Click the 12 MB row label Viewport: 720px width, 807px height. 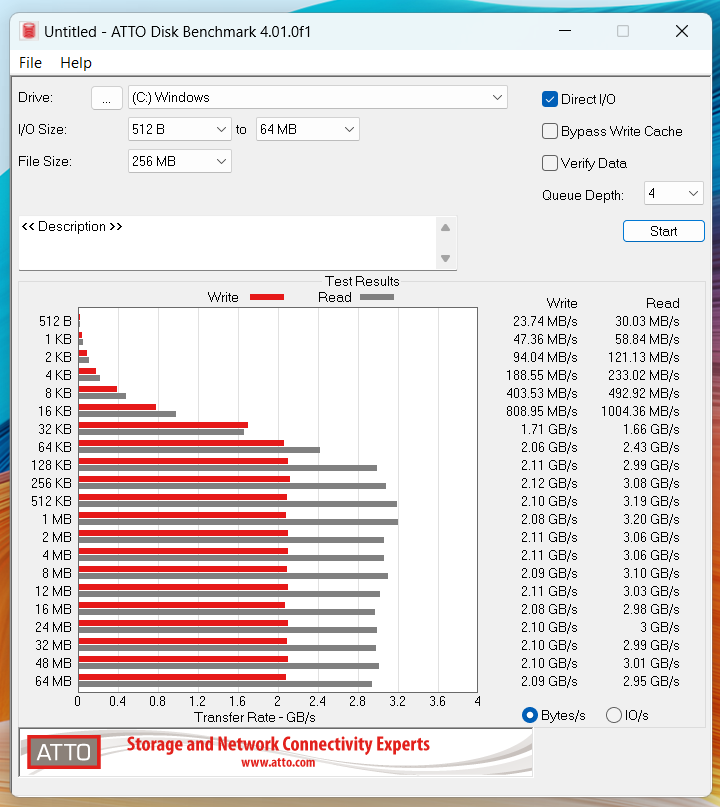coord(54,591)
